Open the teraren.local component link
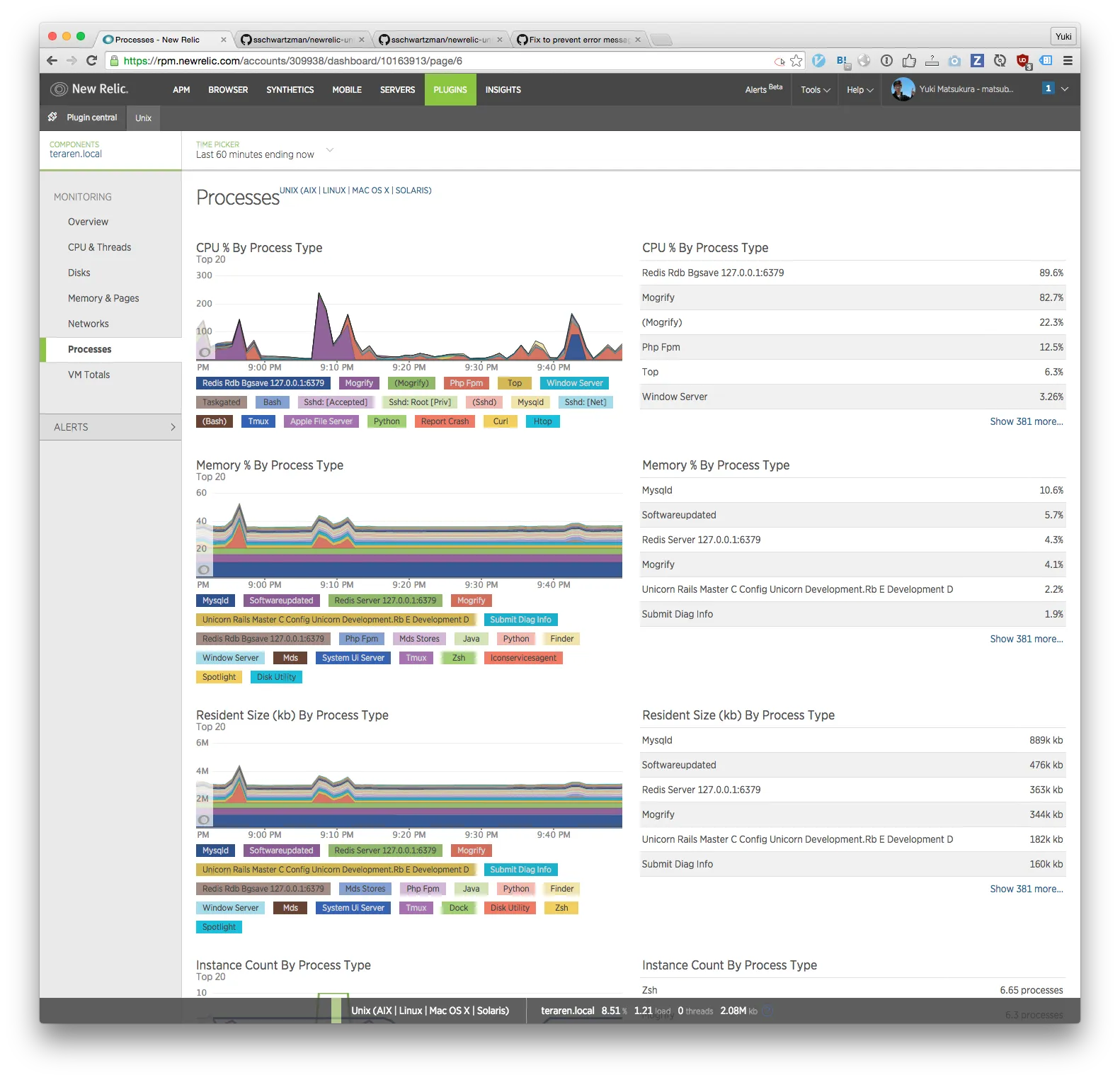Viewport: 1120px width, 1080px height. 76,154
